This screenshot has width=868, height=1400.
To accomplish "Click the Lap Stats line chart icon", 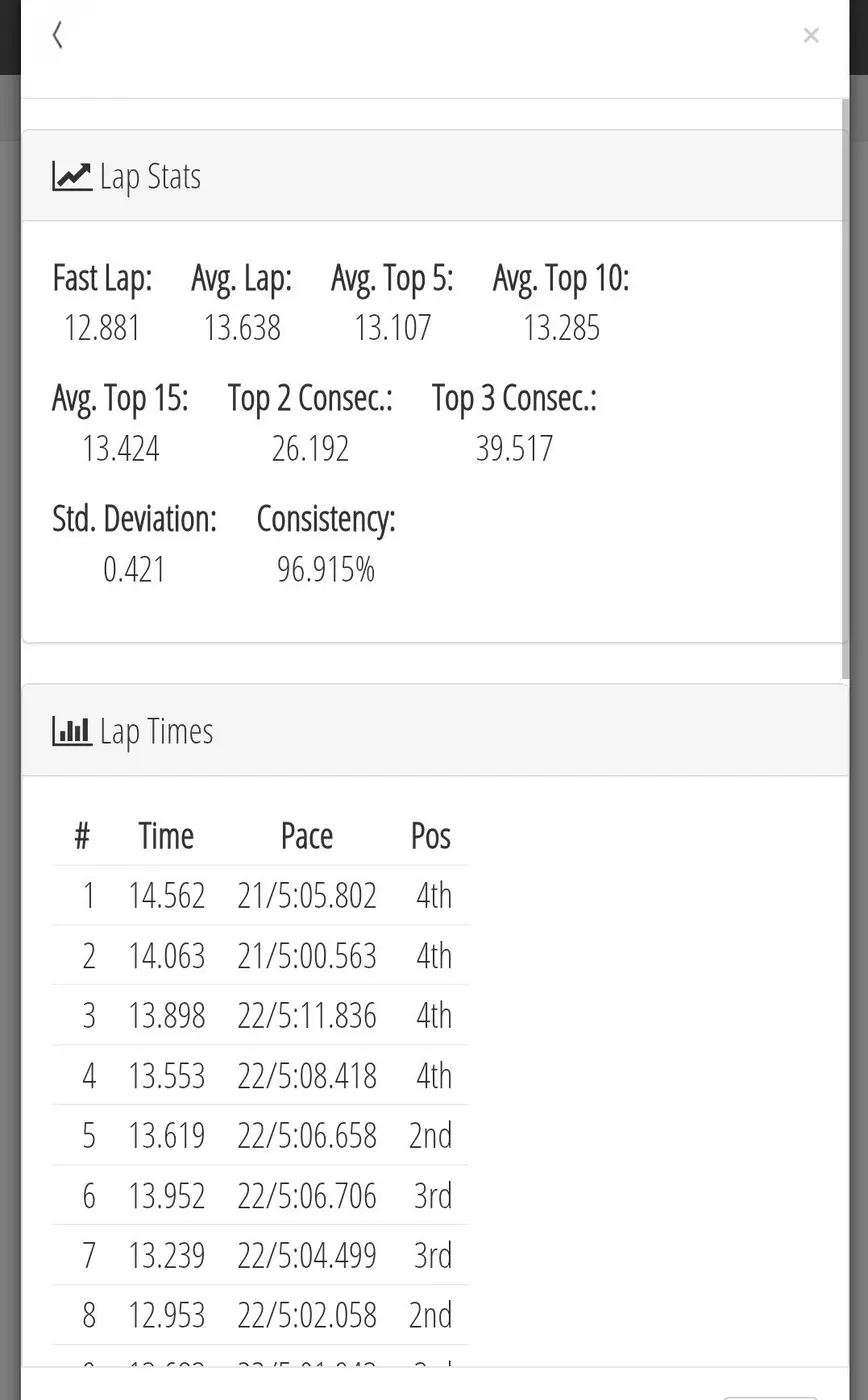I will tap(72, 176).
